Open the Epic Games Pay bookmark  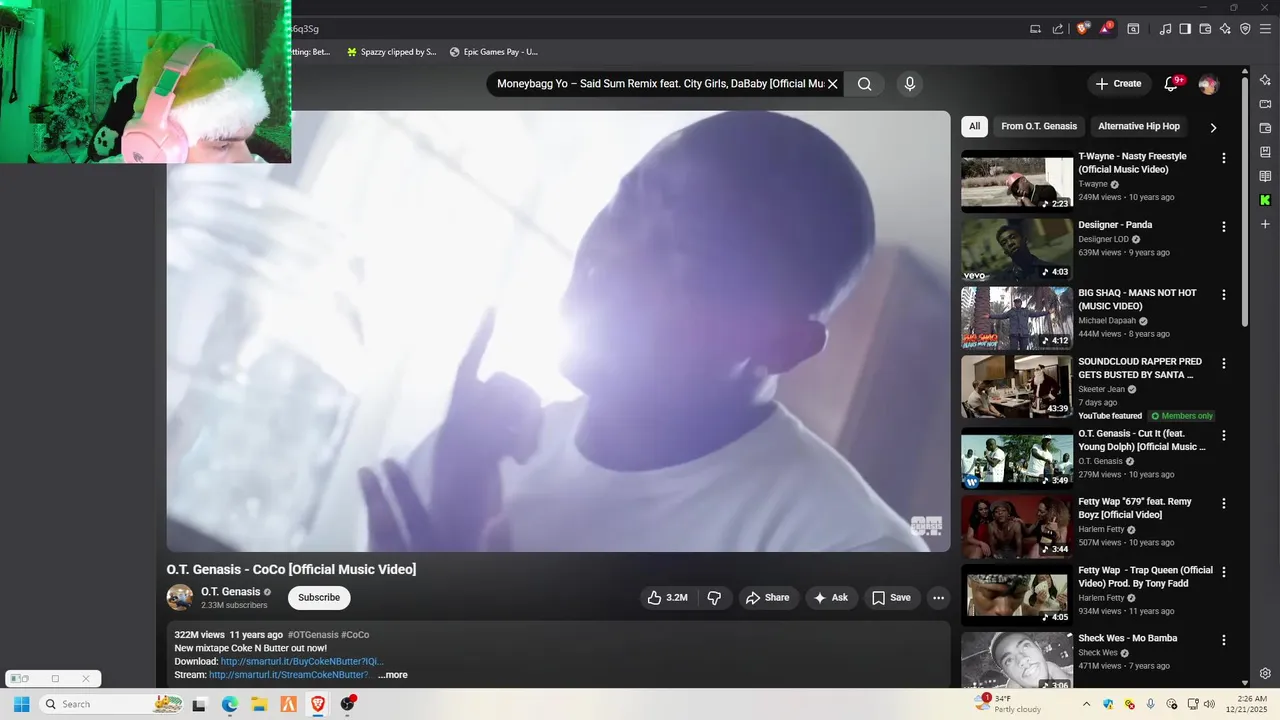pyautogui.click(x=493, y=52)
